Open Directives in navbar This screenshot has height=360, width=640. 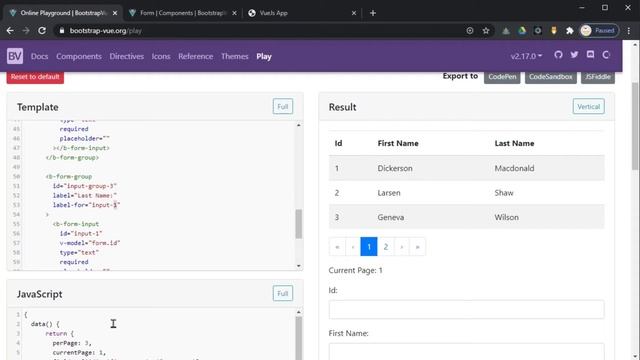(127, 56)
